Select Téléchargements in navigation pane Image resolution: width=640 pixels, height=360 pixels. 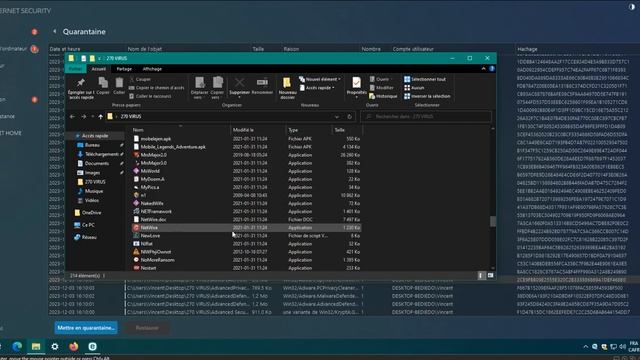(x=101, y=154)
